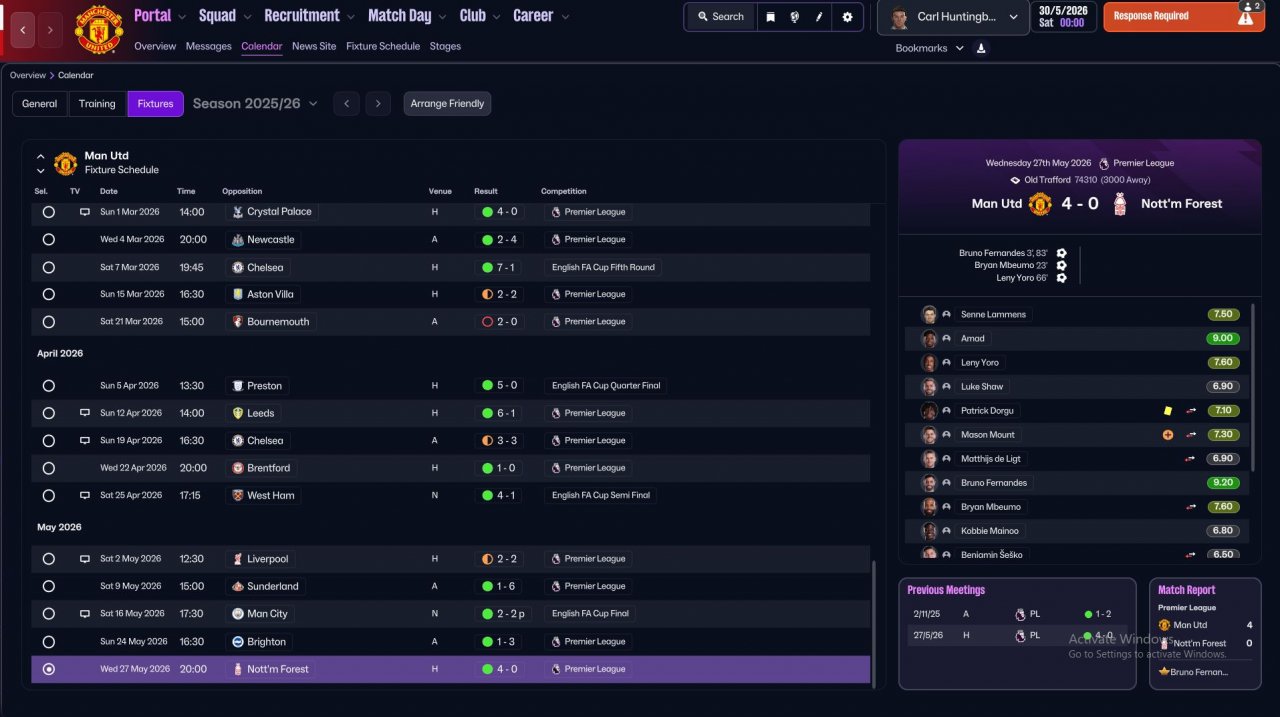Switch to the General calendar tab

[40, 104]
